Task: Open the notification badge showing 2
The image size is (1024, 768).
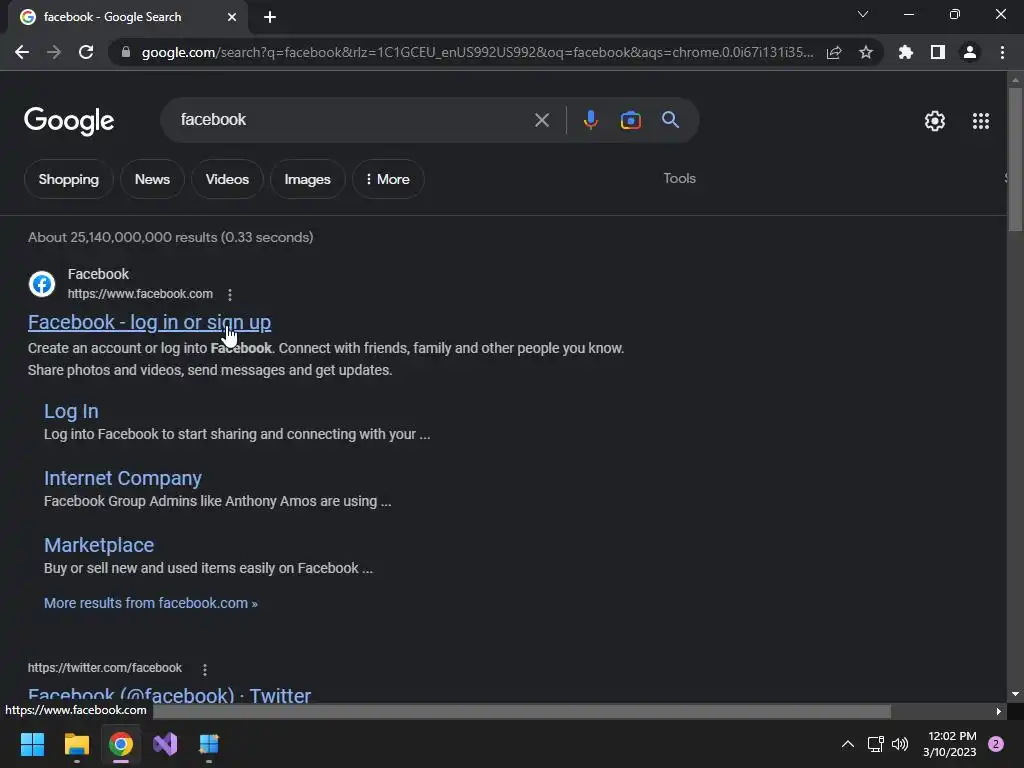Action: coord(995,744)
